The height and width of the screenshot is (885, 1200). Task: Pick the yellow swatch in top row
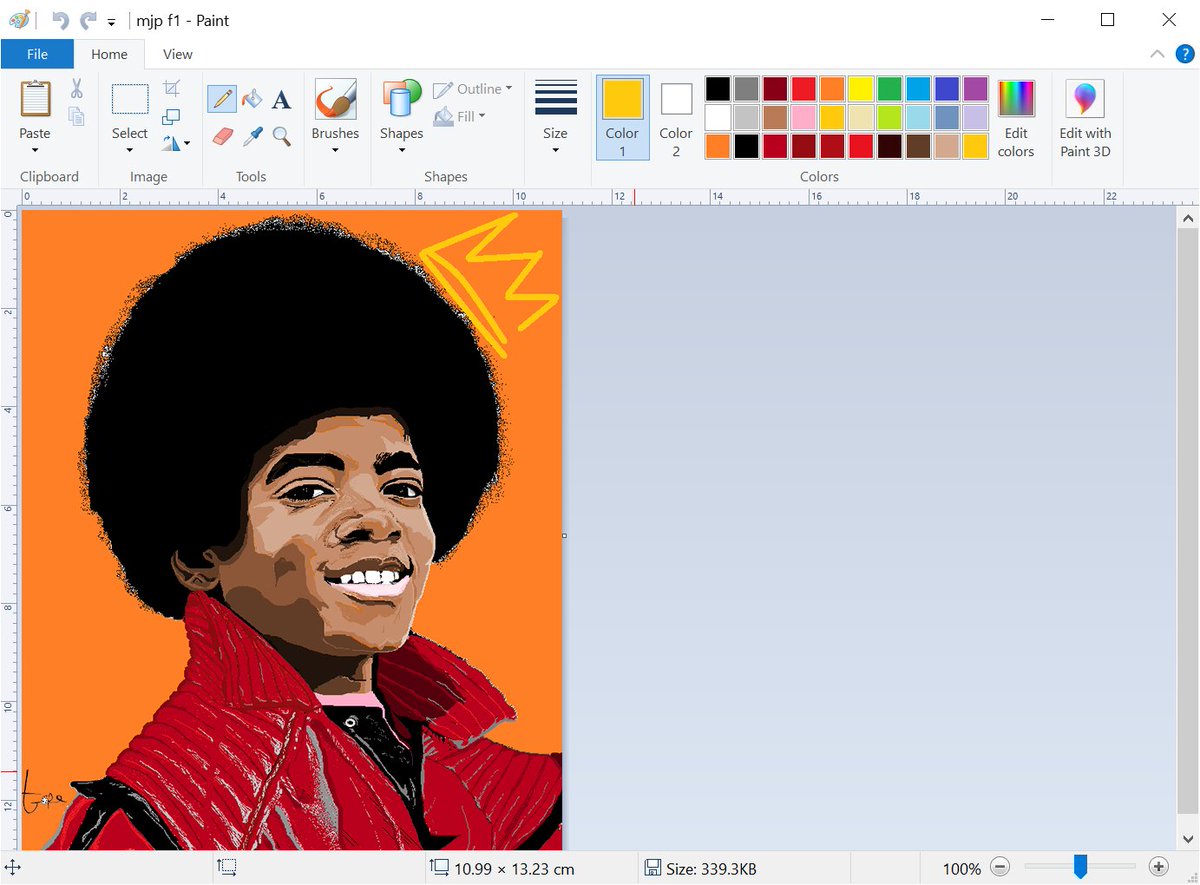click(861, 89)
